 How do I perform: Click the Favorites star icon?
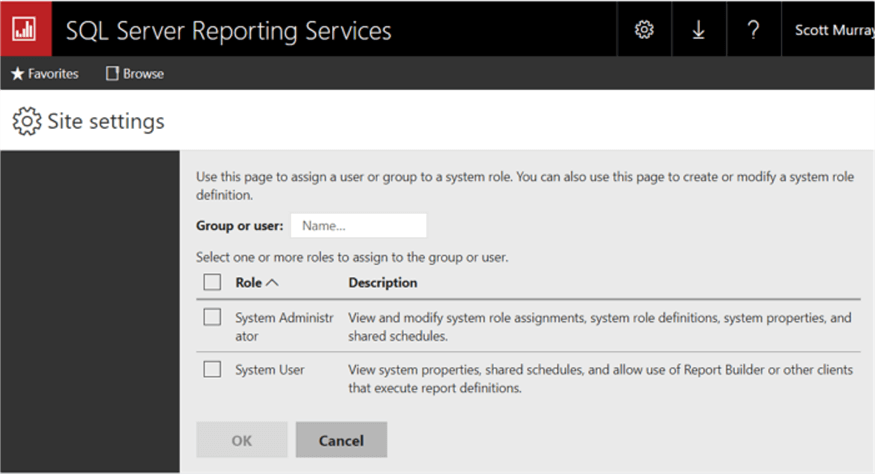pyautogui.click(x=18, y=74)
